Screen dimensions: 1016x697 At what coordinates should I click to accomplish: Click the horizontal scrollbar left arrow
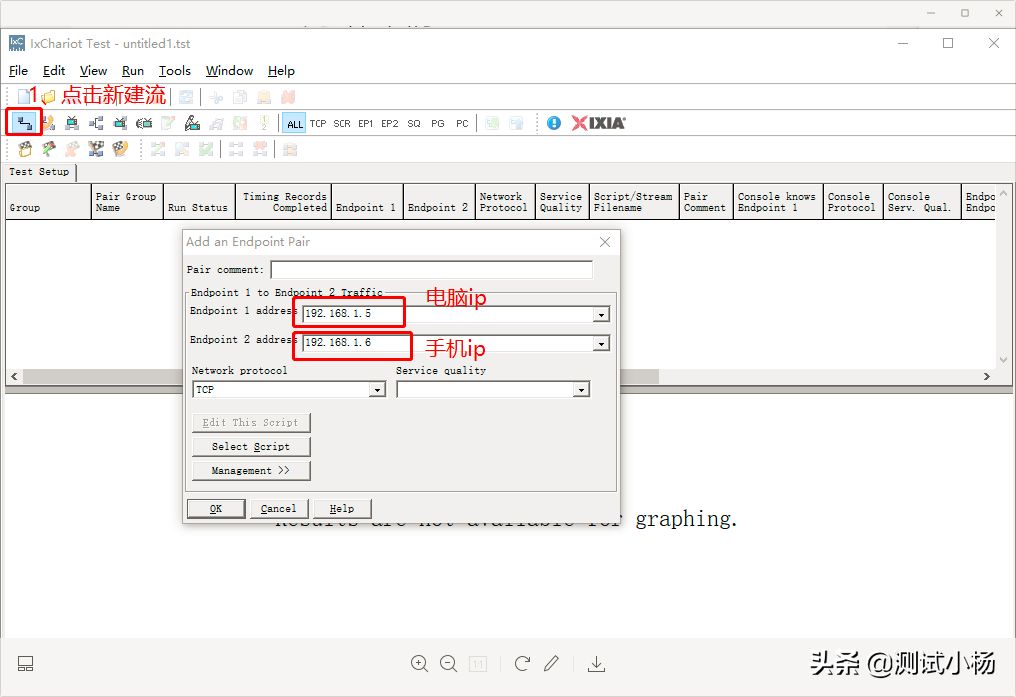[x=14, y=376]
